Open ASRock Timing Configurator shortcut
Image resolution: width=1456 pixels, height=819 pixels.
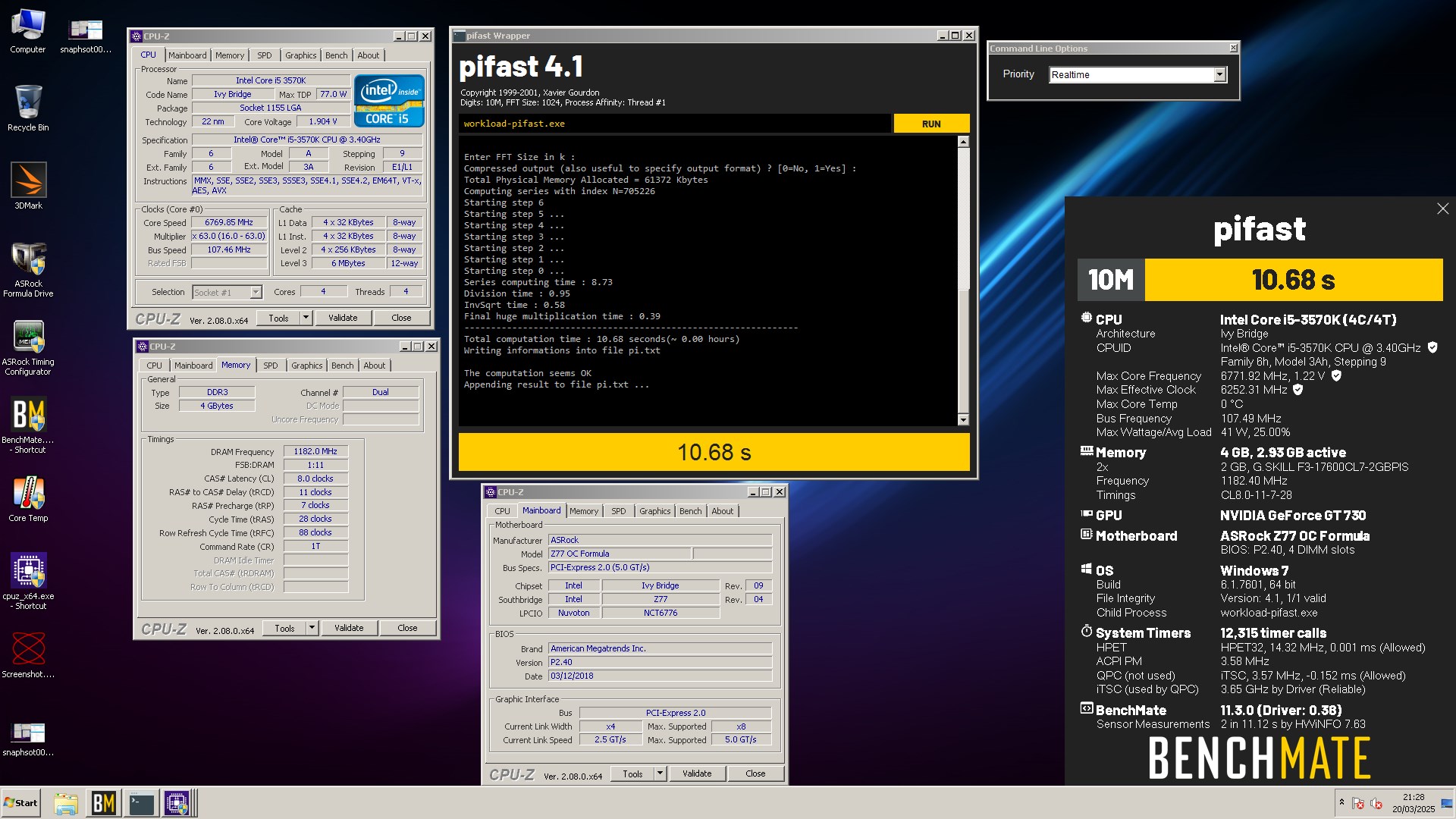point(28,348)
